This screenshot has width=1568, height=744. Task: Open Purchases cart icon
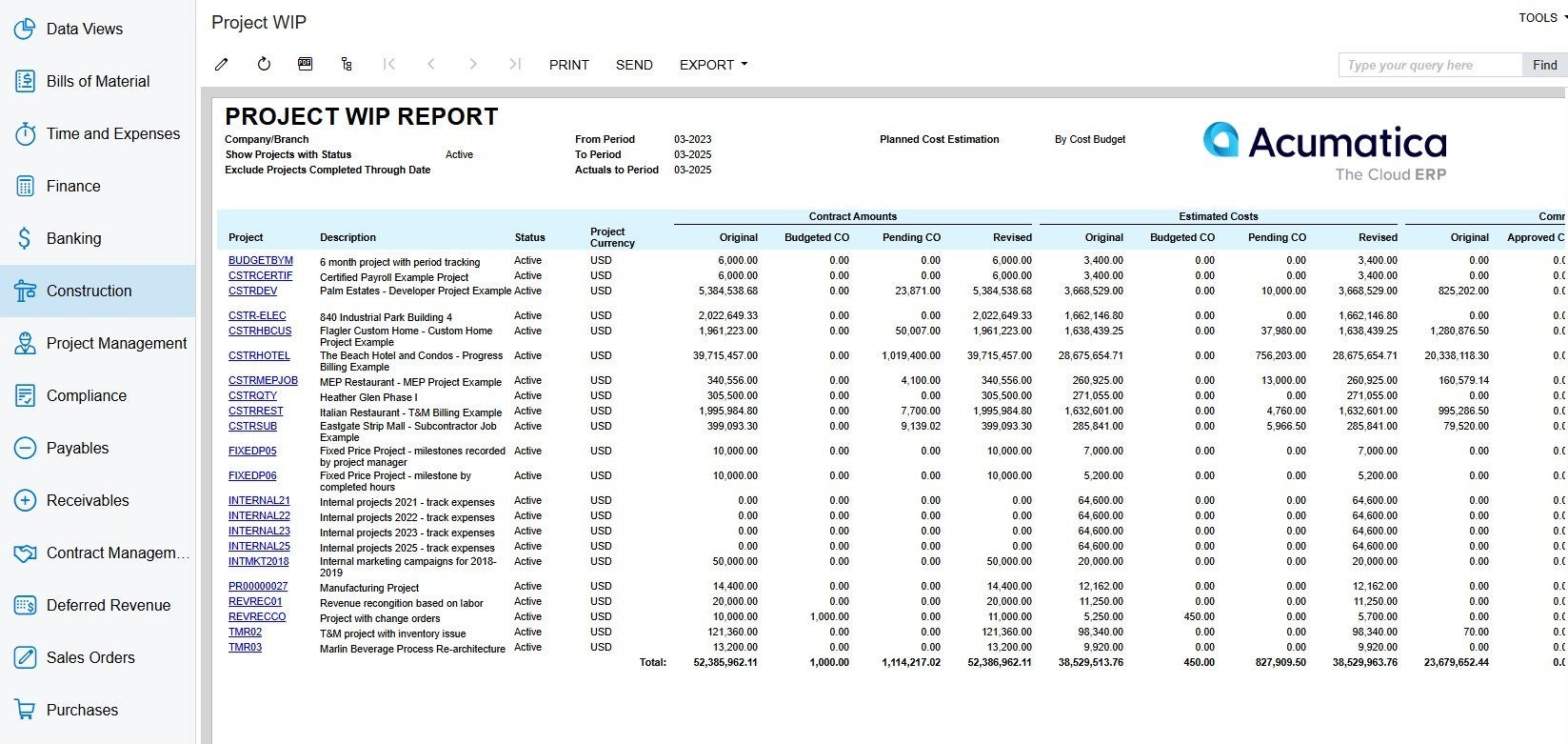[x=26, y=710]
